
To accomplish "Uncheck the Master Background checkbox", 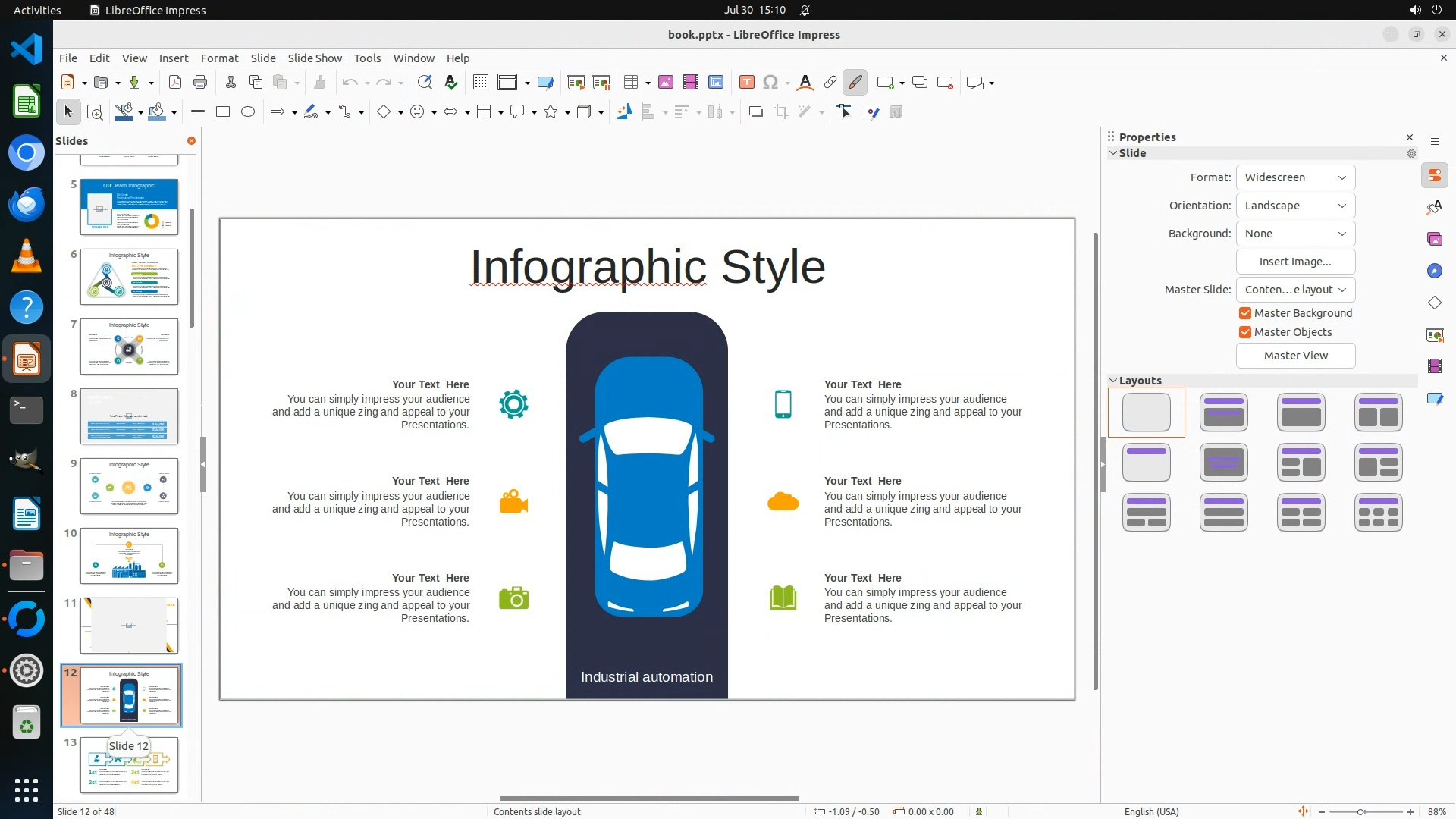I will 1244,313.
